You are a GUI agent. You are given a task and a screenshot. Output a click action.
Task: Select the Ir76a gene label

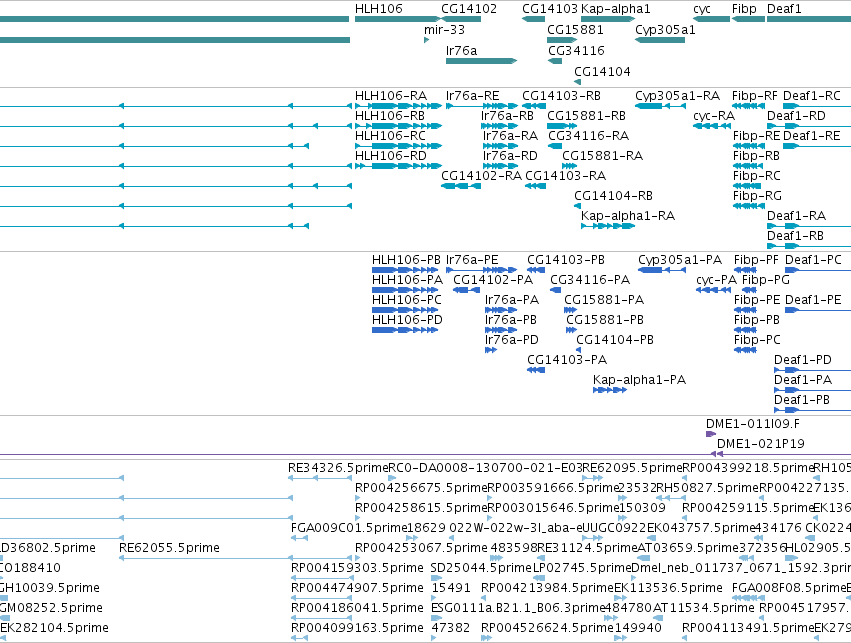point(461,50)
